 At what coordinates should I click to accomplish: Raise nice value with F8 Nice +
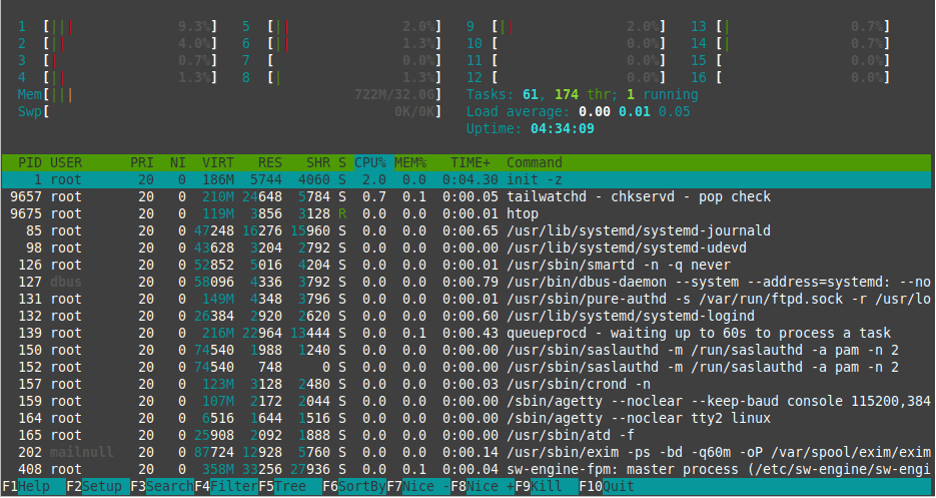coord(483,487)
